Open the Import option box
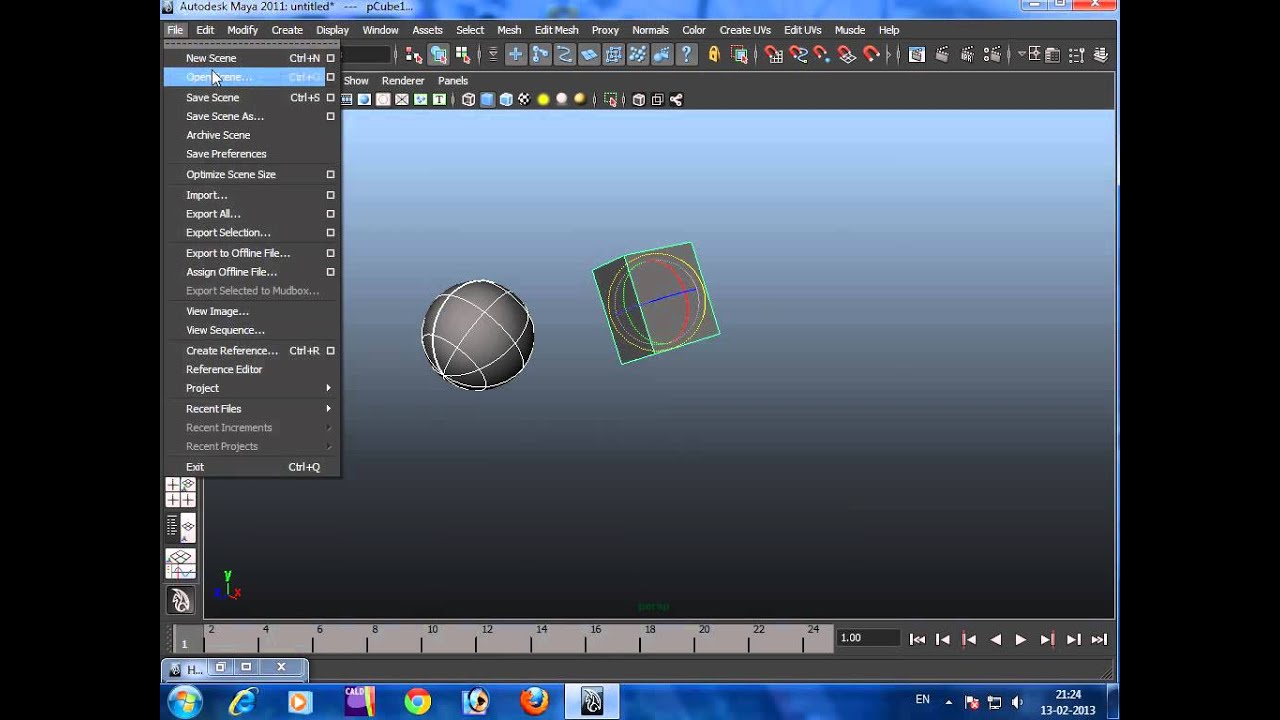Image resolution: width=1280 pixels, height=720 pixels. pos(330,195)
